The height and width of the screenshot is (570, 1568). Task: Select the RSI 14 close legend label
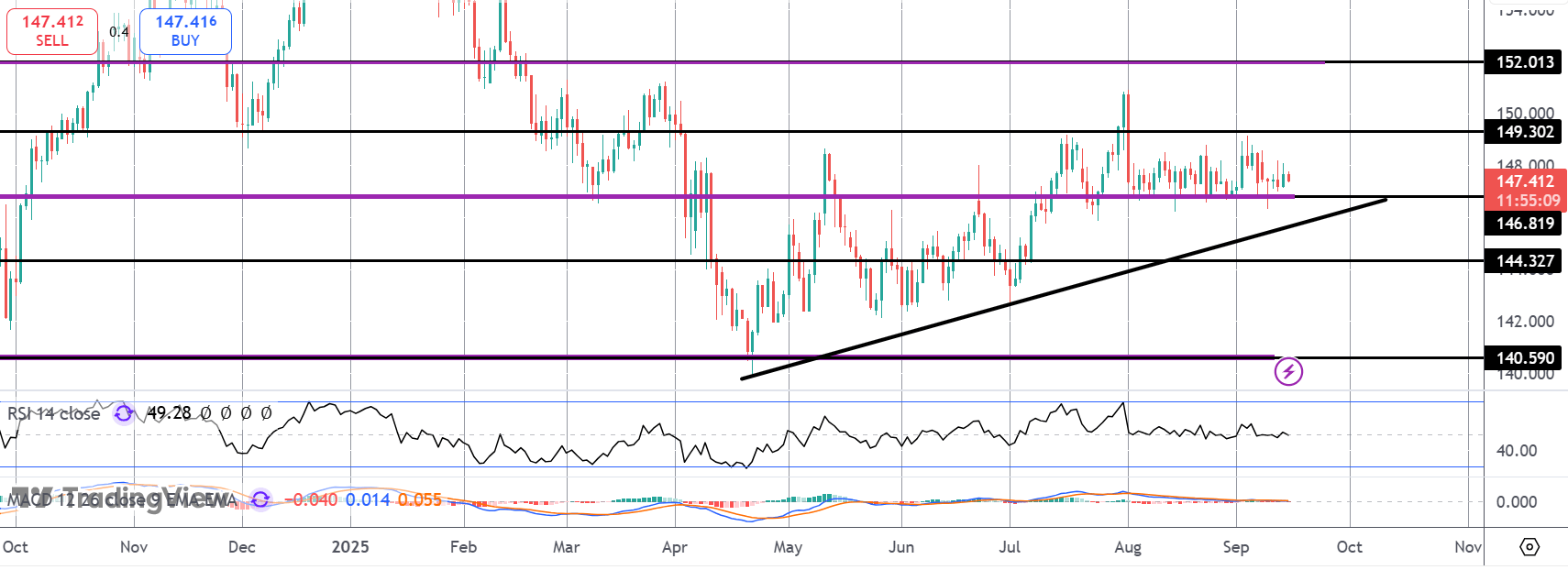coord(54,413)
